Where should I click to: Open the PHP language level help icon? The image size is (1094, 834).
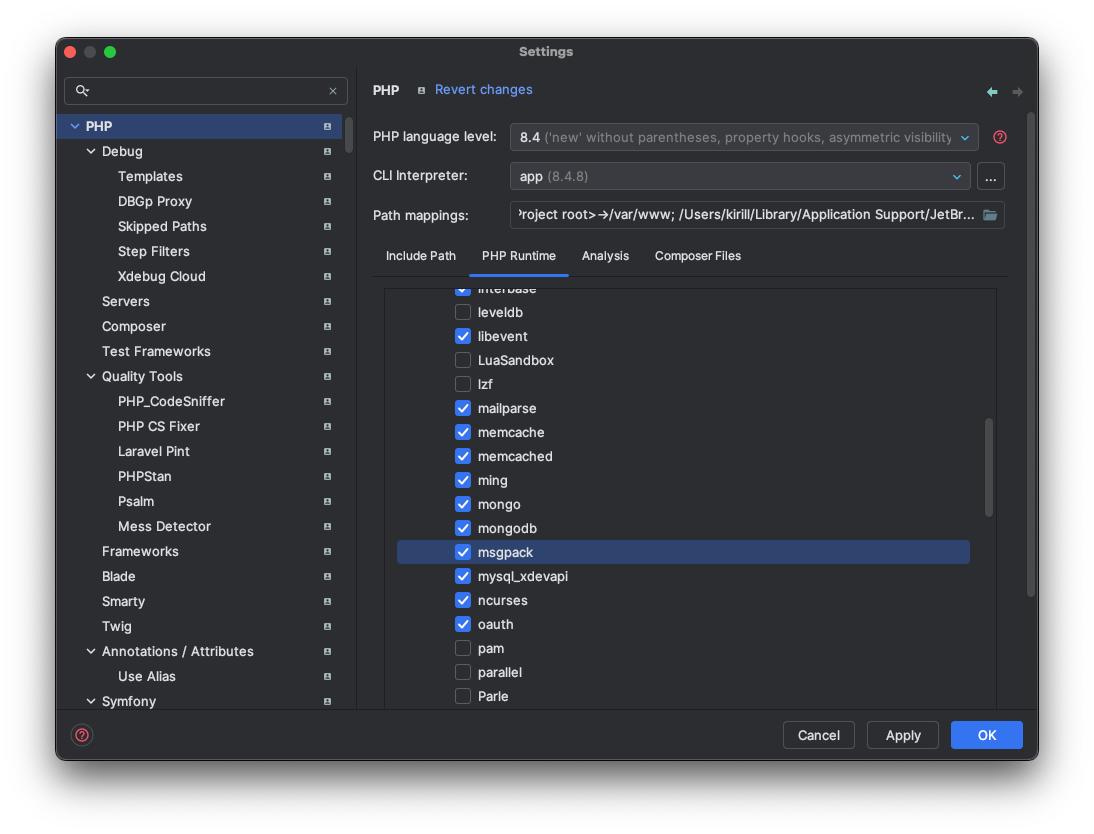pyautogui.click(x=999, y=137)
